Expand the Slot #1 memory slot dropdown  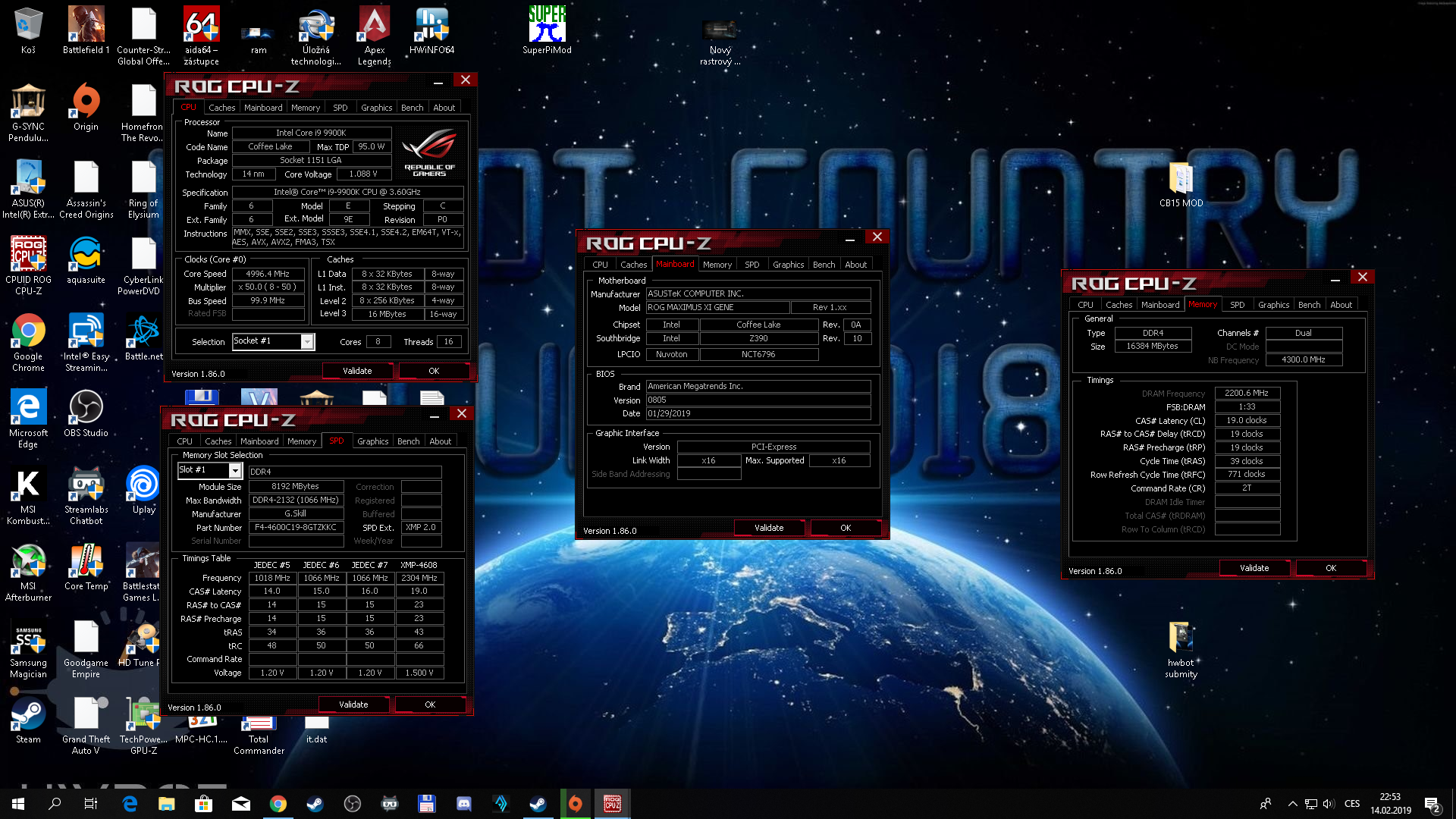(x=235, y=471)
